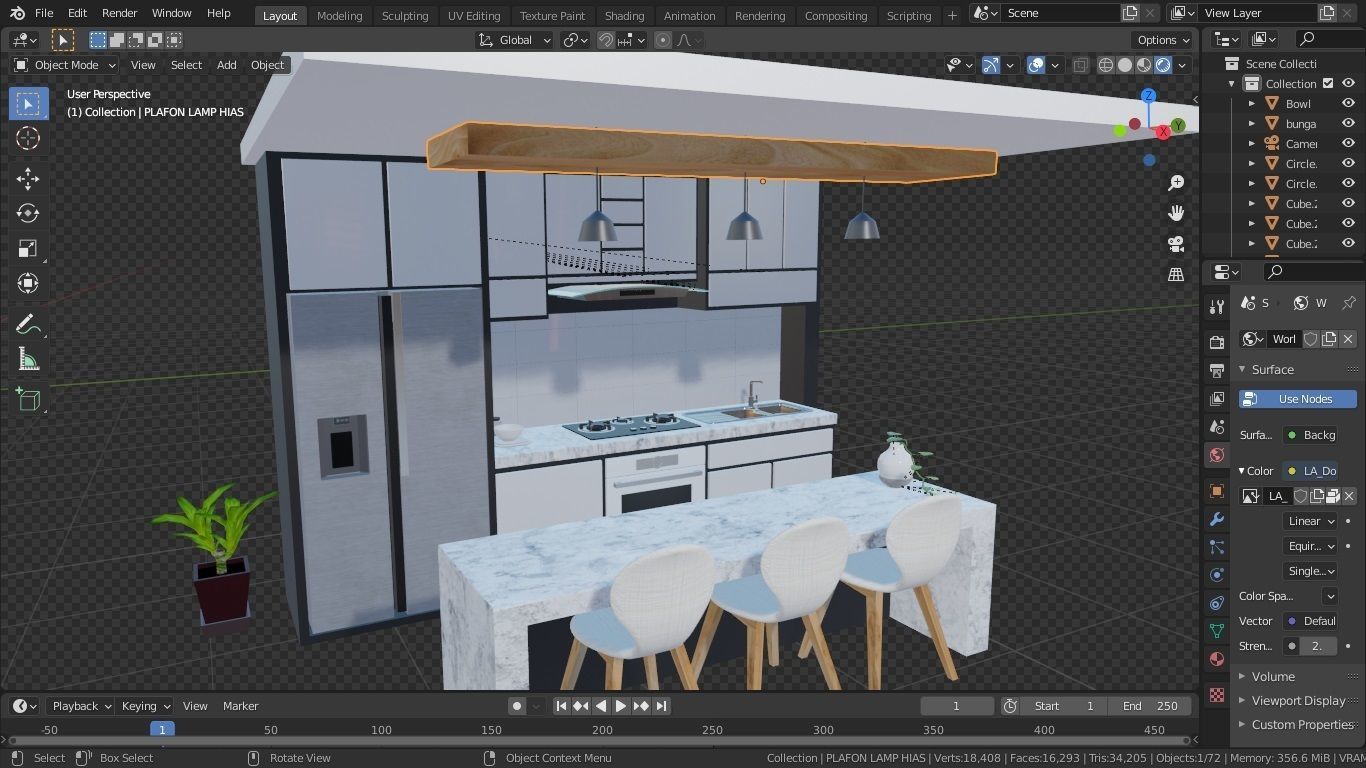
Task: Open the Render menu
Action: pyautogui.click(x=119, y=13)
